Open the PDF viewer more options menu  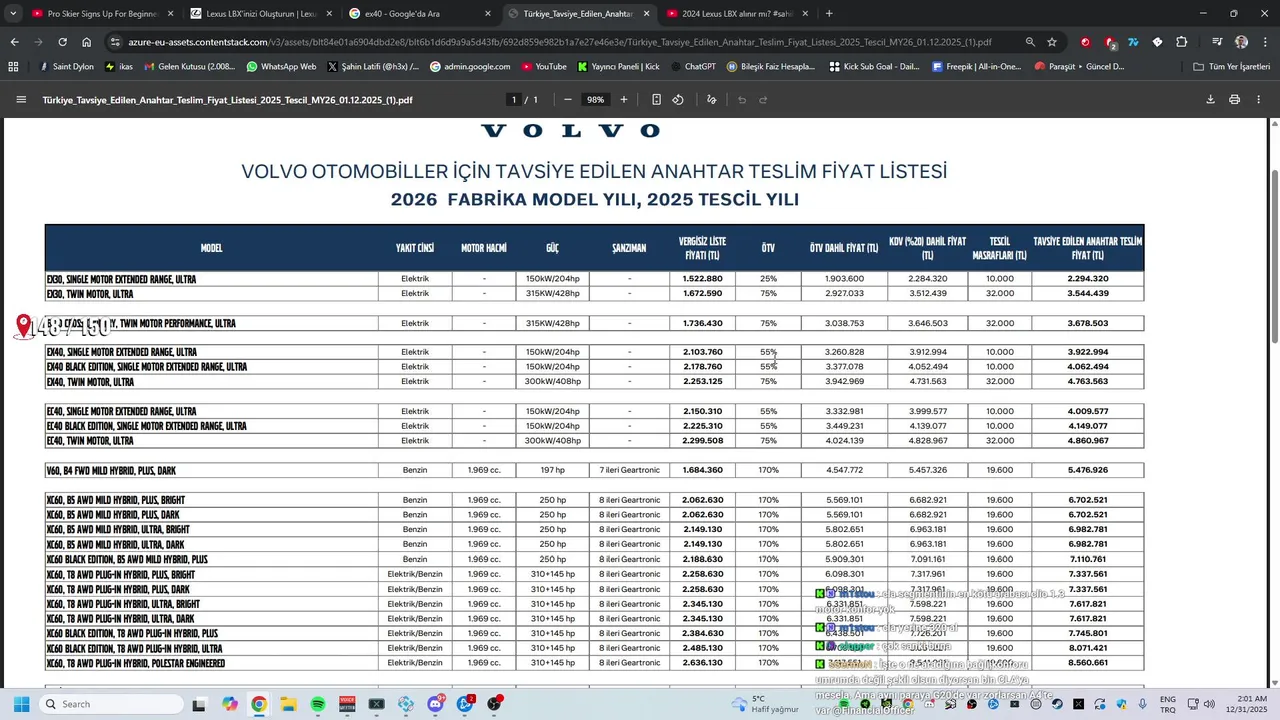(1259, 100)
